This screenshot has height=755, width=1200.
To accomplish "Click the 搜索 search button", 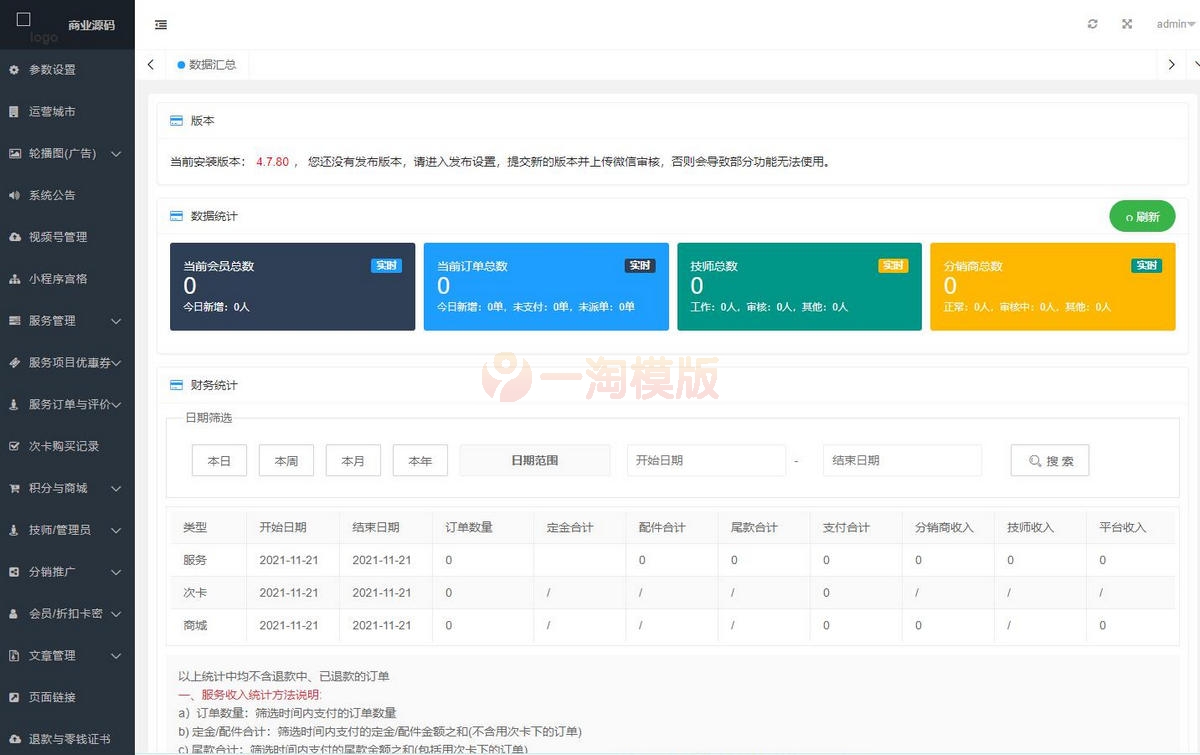I will point(1049,460).
